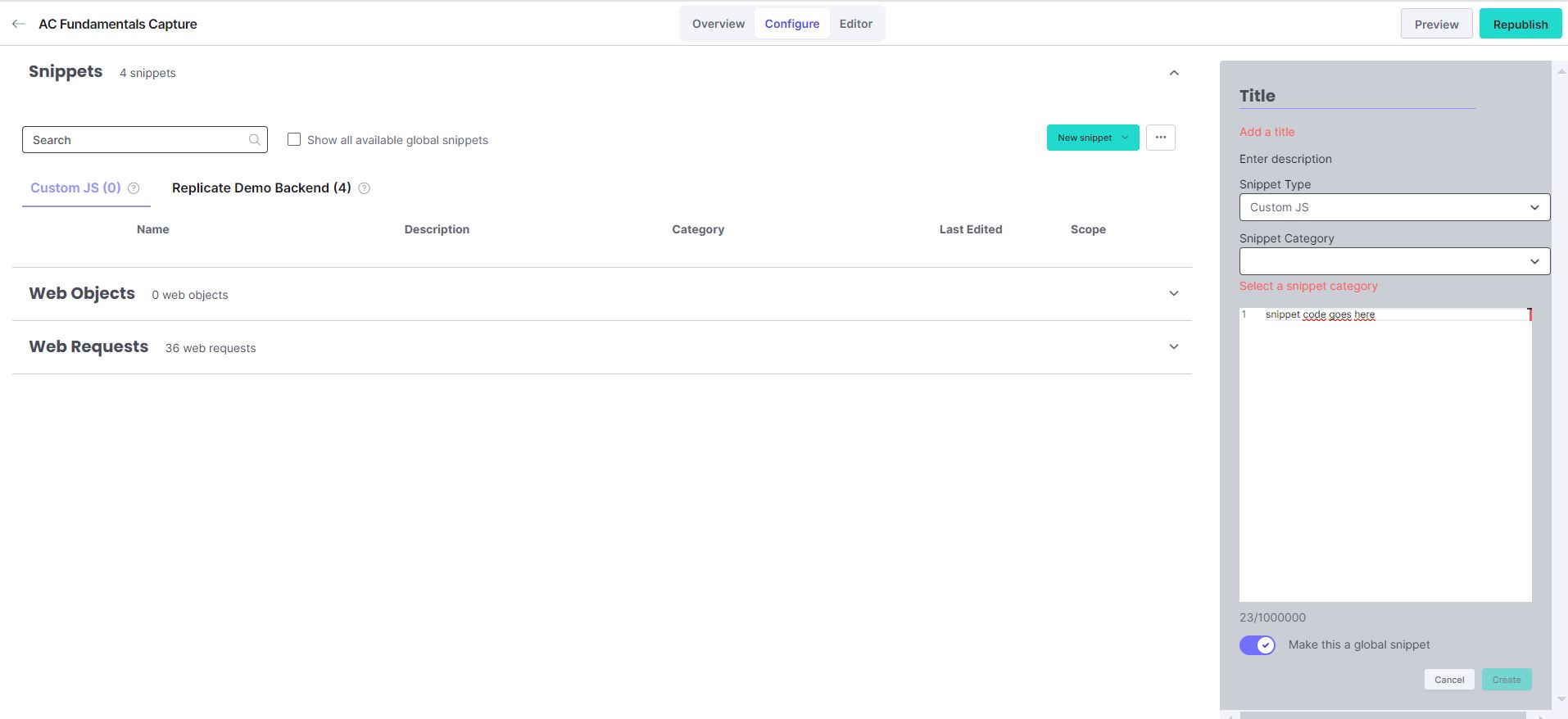Click the Republish button
1568x719 pixels.
click(x=1520, y=24)
